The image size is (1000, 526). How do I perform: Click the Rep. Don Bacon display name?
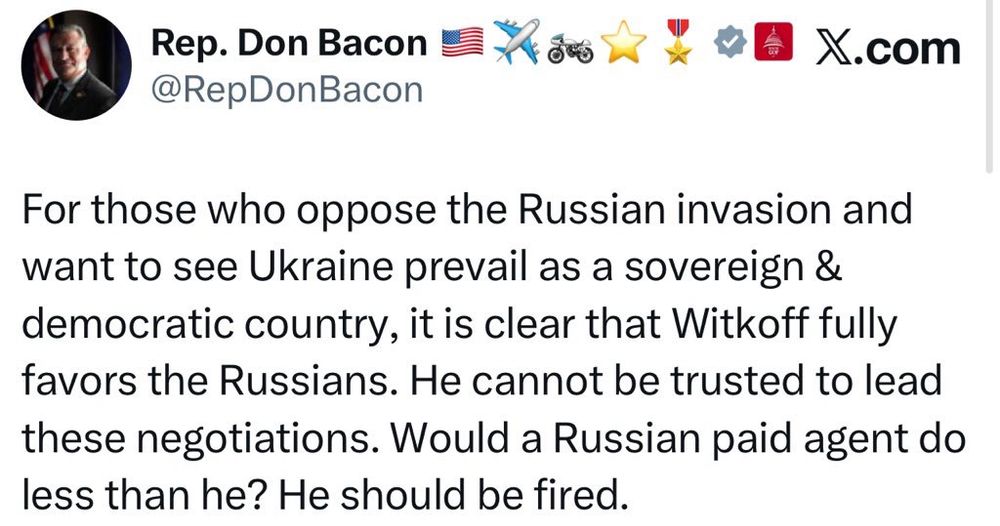click(289, 43)
